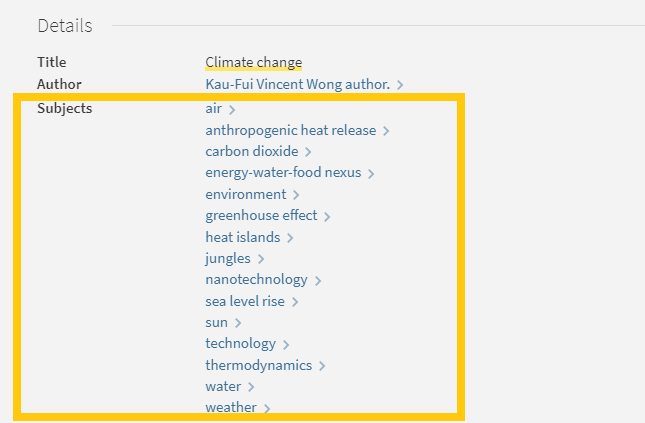Click the Subjects field label
This screenshot has height=423, width=645.
(x=64, y=108)
